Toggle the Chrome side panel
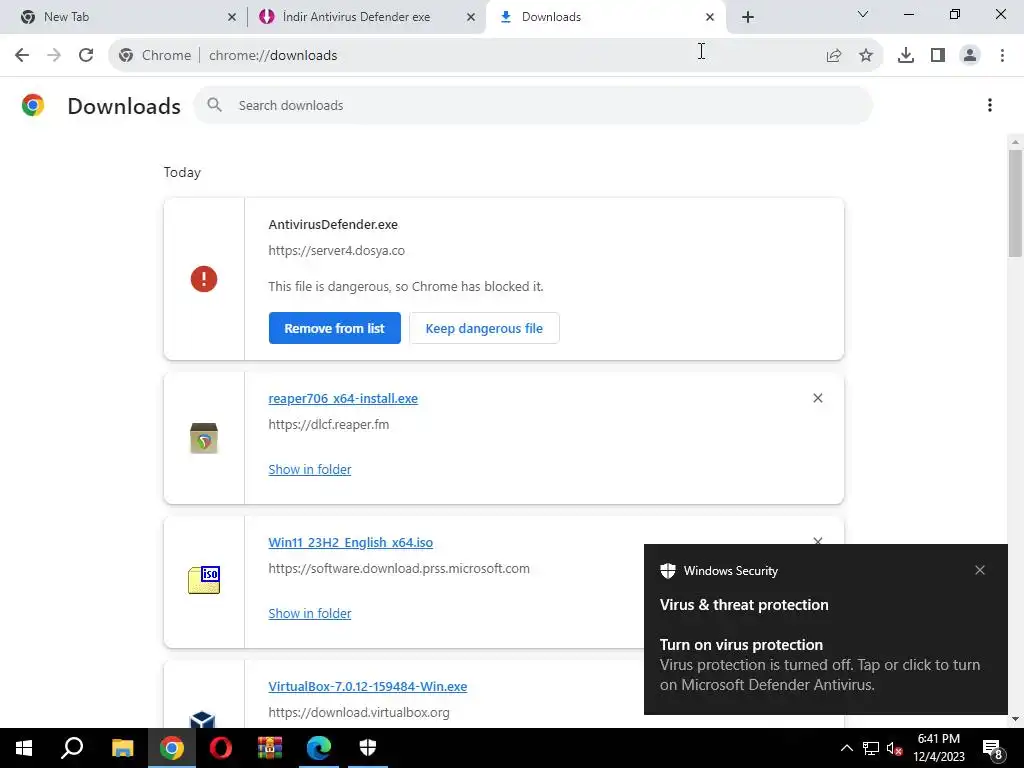The height and width of the screenshot is (768, 1024). point(938,56)
